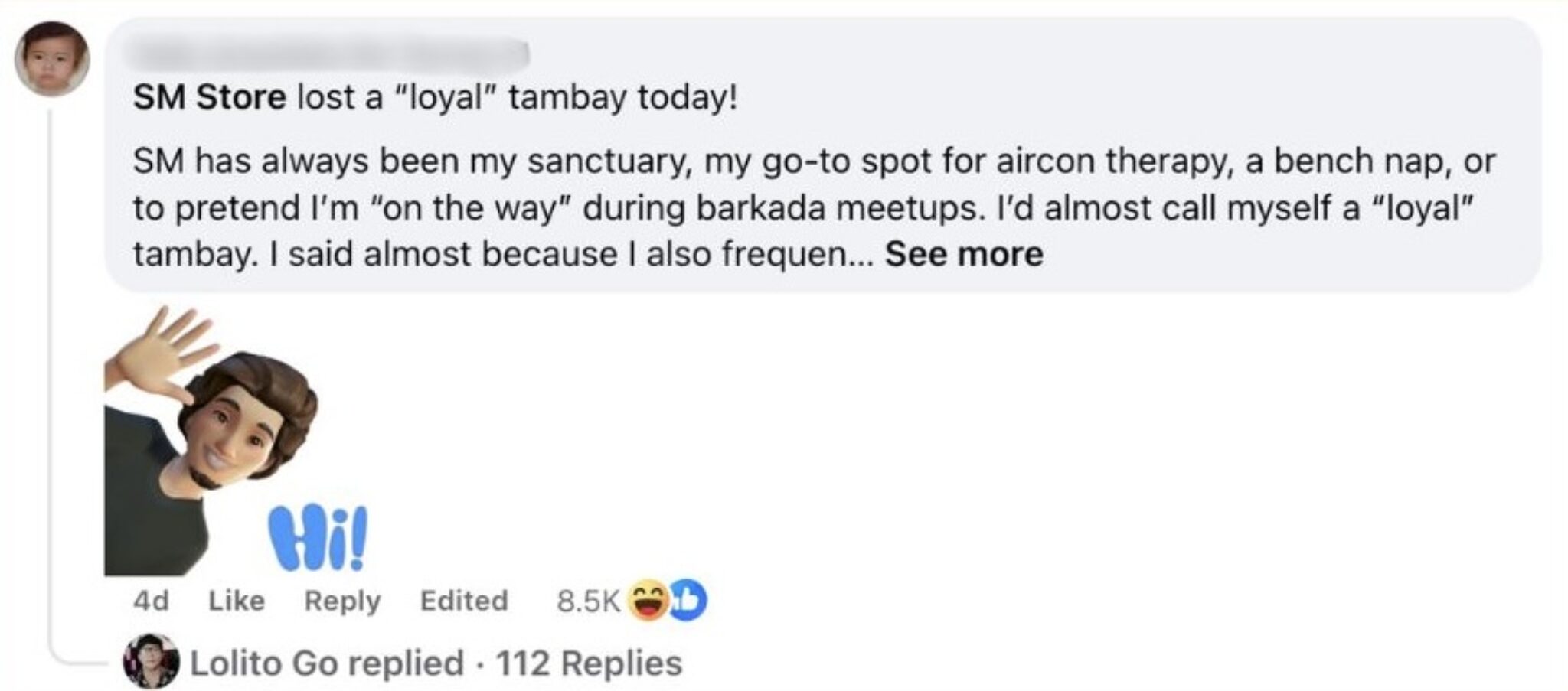The width and height of the screenshot is (1568, 691).
Task: Click "Lolito Go replied" text
Action: tap(326, 663)
